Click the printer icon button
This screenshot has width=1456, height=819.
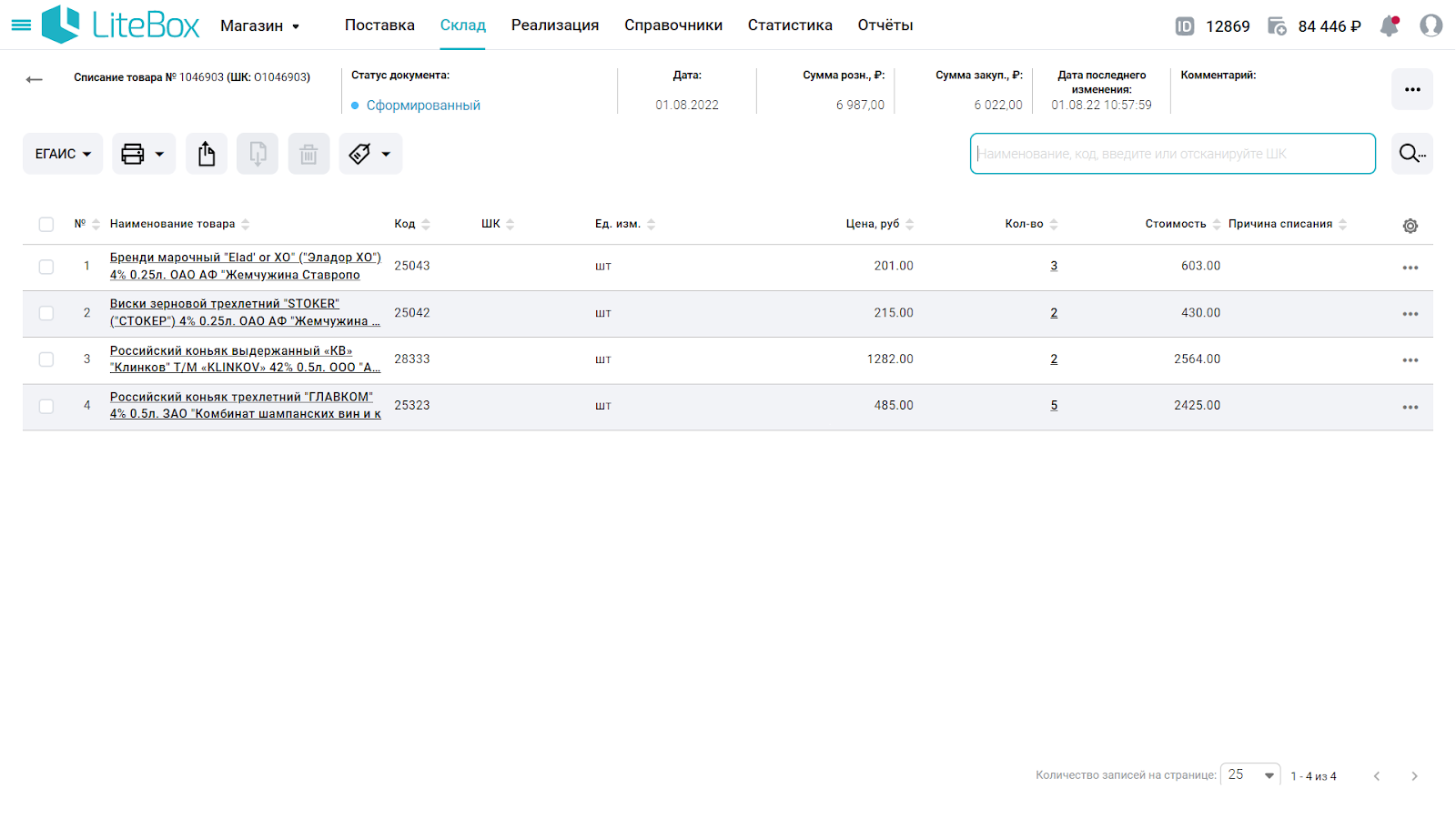(x=133, y=154)
